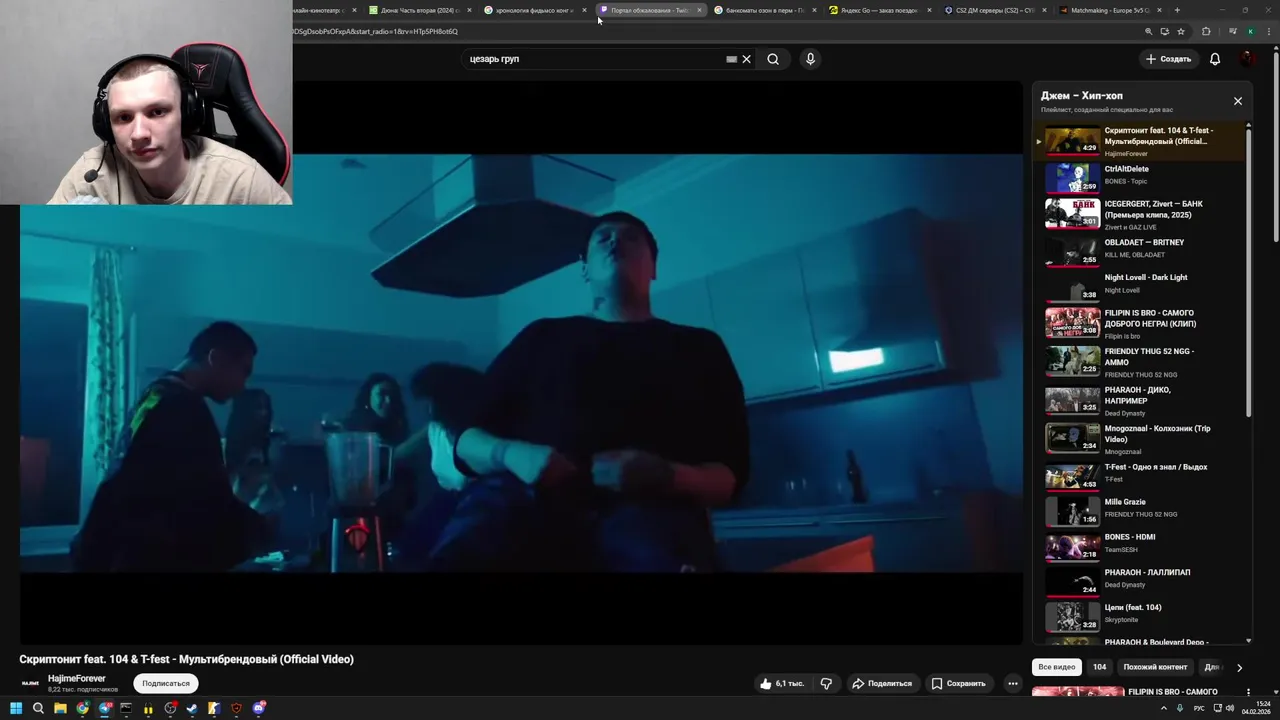
Task: Open the Chrome profile K avatar
Action: [1250, 31]
